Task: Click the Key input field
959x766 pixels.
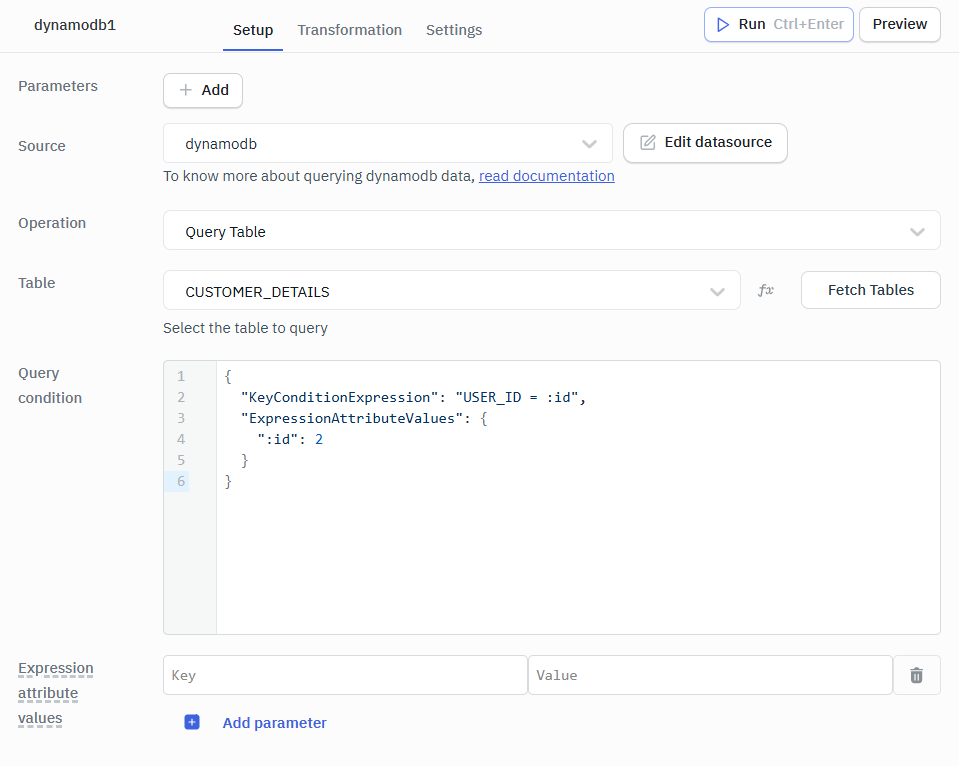Action: click(345, 675)
